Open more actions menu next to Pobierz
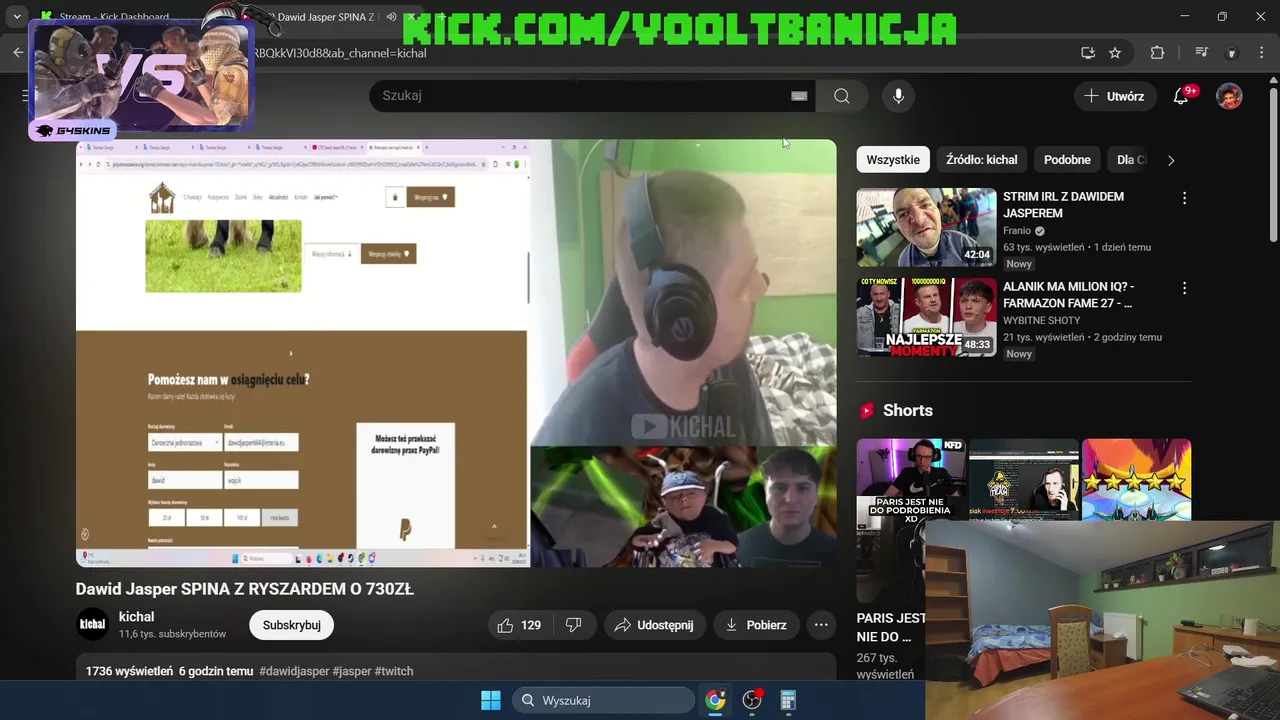 coord(821,625)
